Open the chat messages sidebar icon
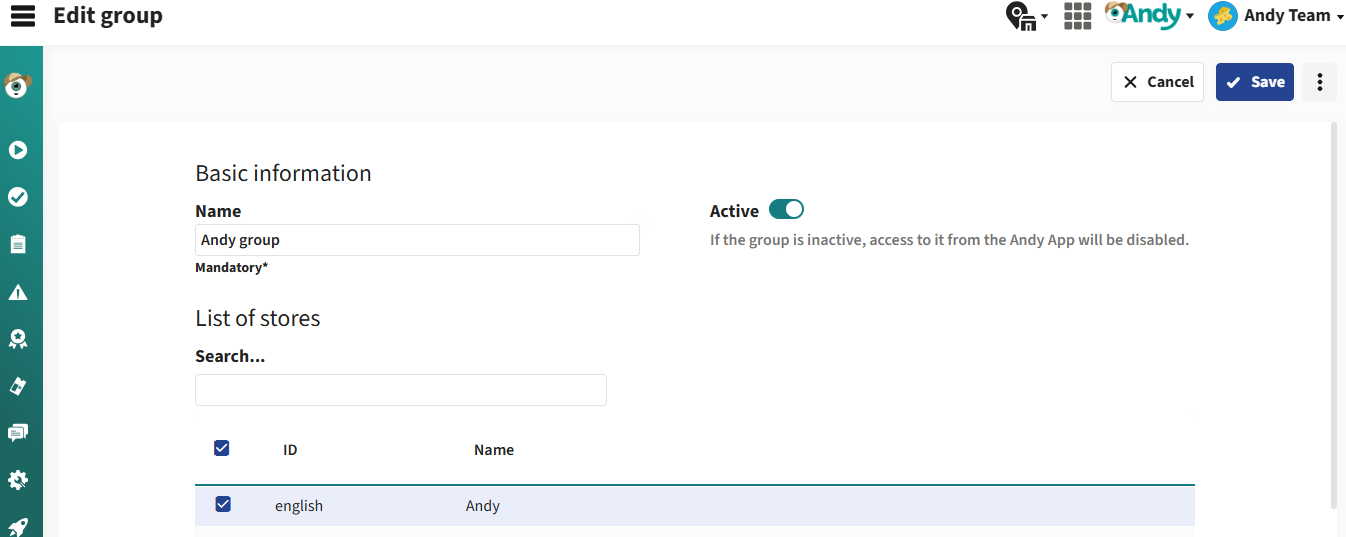 click(18, 433)
